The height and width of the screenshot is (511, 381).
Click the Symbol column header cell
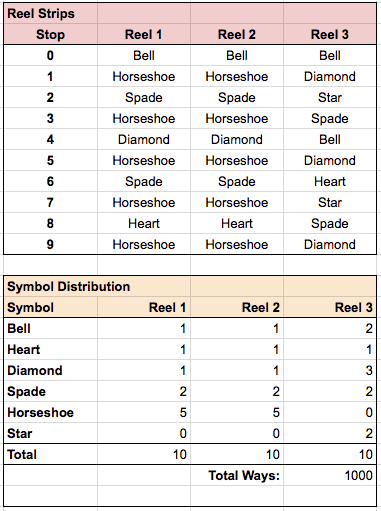point(51,307)
